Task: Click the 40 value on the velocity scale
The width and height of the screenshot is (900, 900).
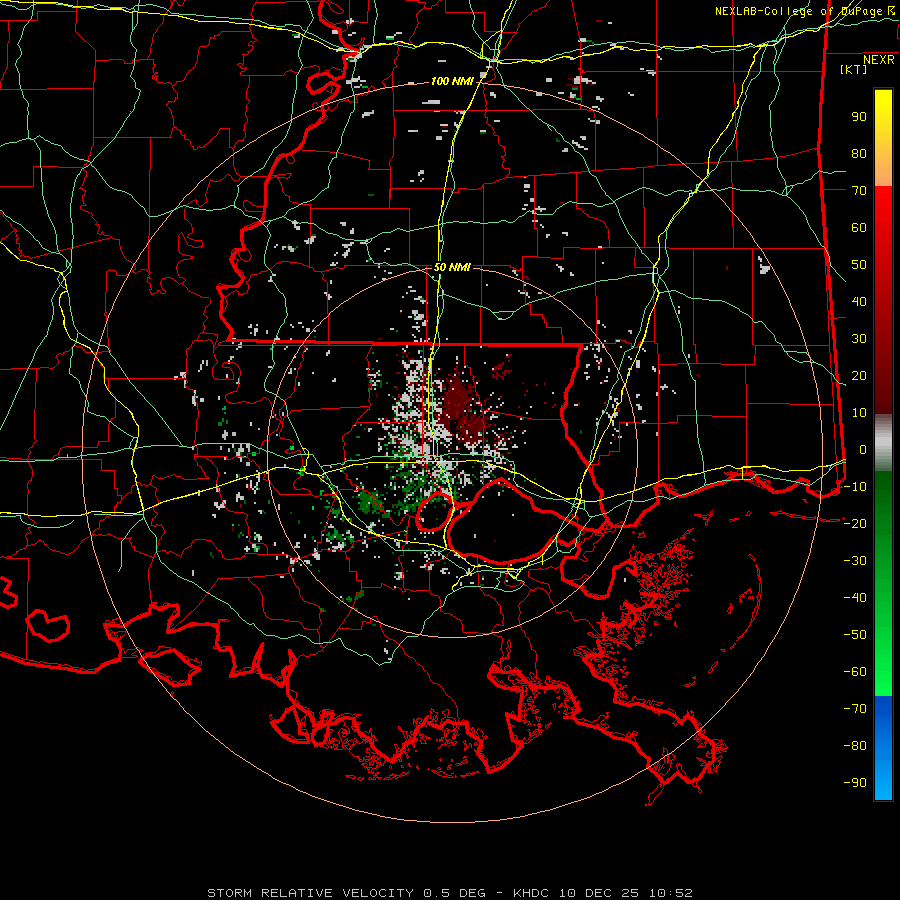Action: coord(859,302)
